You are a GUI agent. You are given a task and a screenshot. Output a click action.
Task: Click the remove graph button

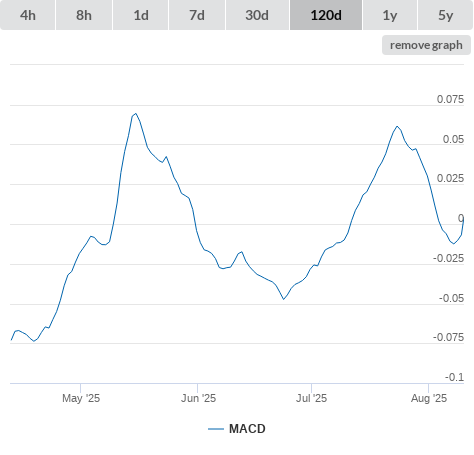pos(426,45)
